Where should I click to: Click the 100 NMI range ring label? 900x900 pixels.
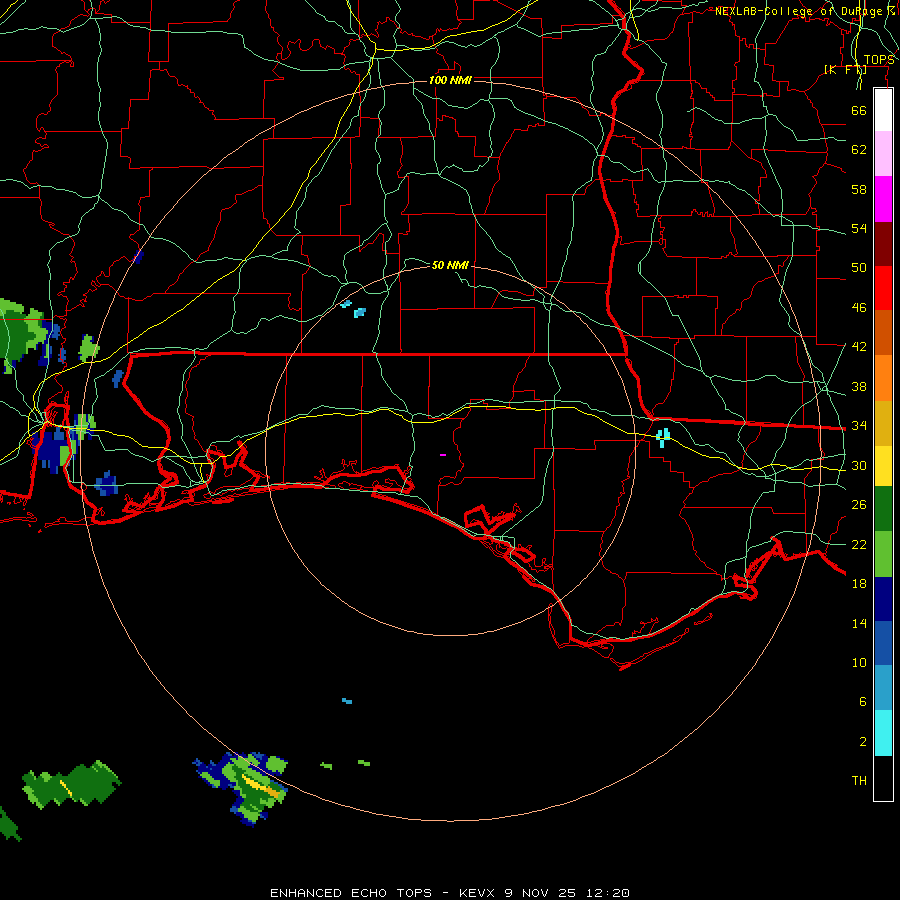pos(450,80)
